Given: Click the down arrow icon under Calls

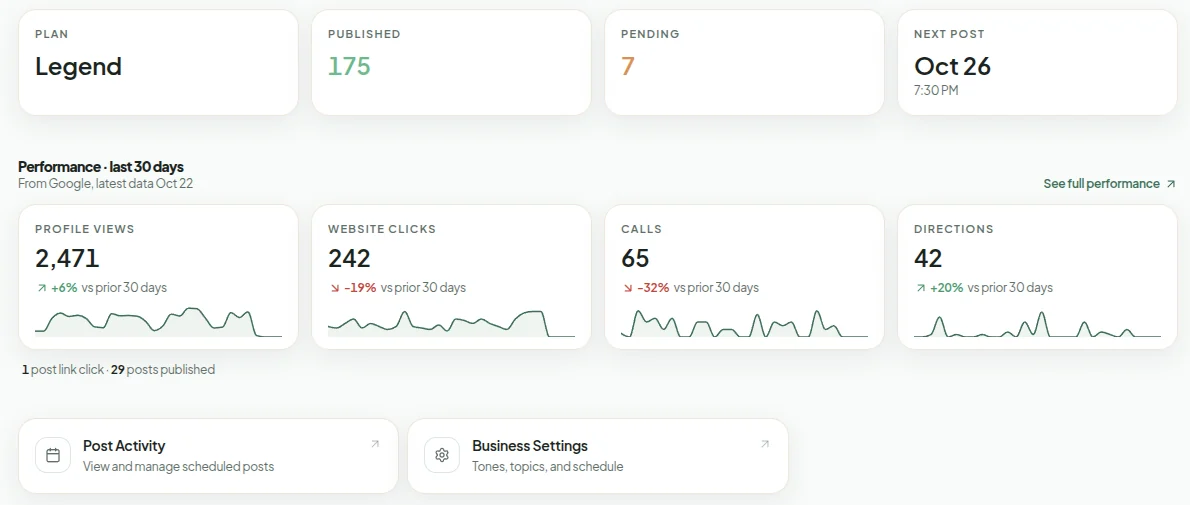Looking at the screenshot, I should tap(626, 288).
